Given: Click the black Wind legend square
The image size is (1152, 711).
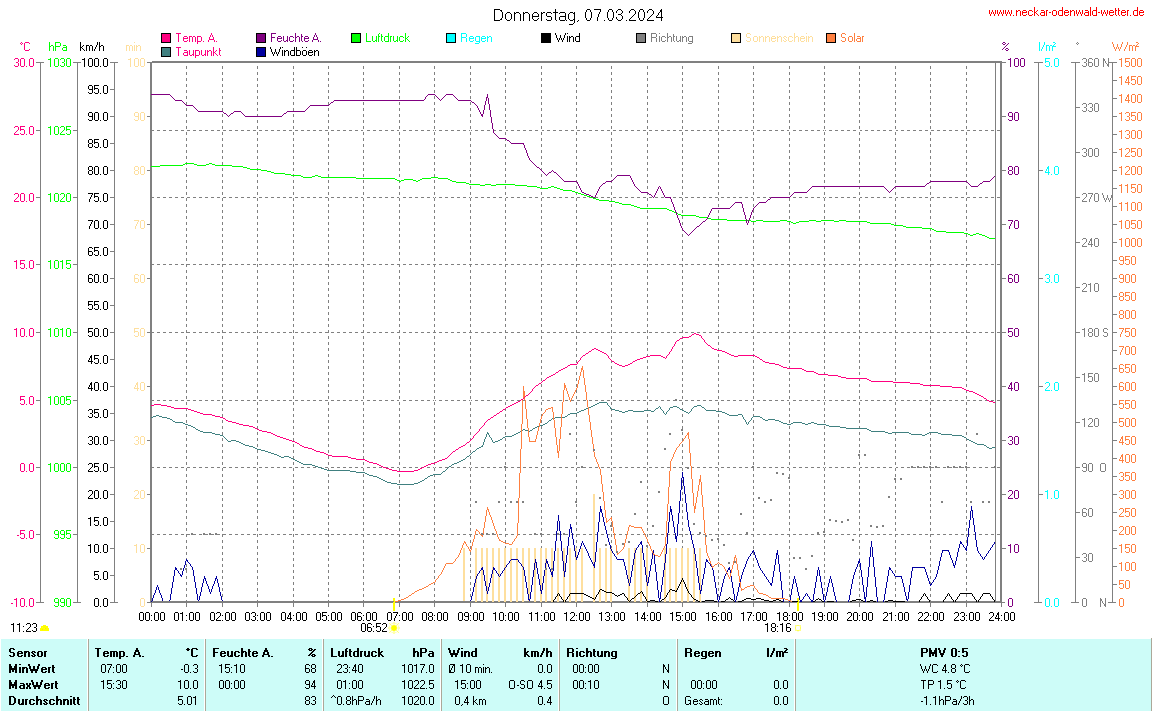Looking at the screenshot, I should tap(545, 38).
